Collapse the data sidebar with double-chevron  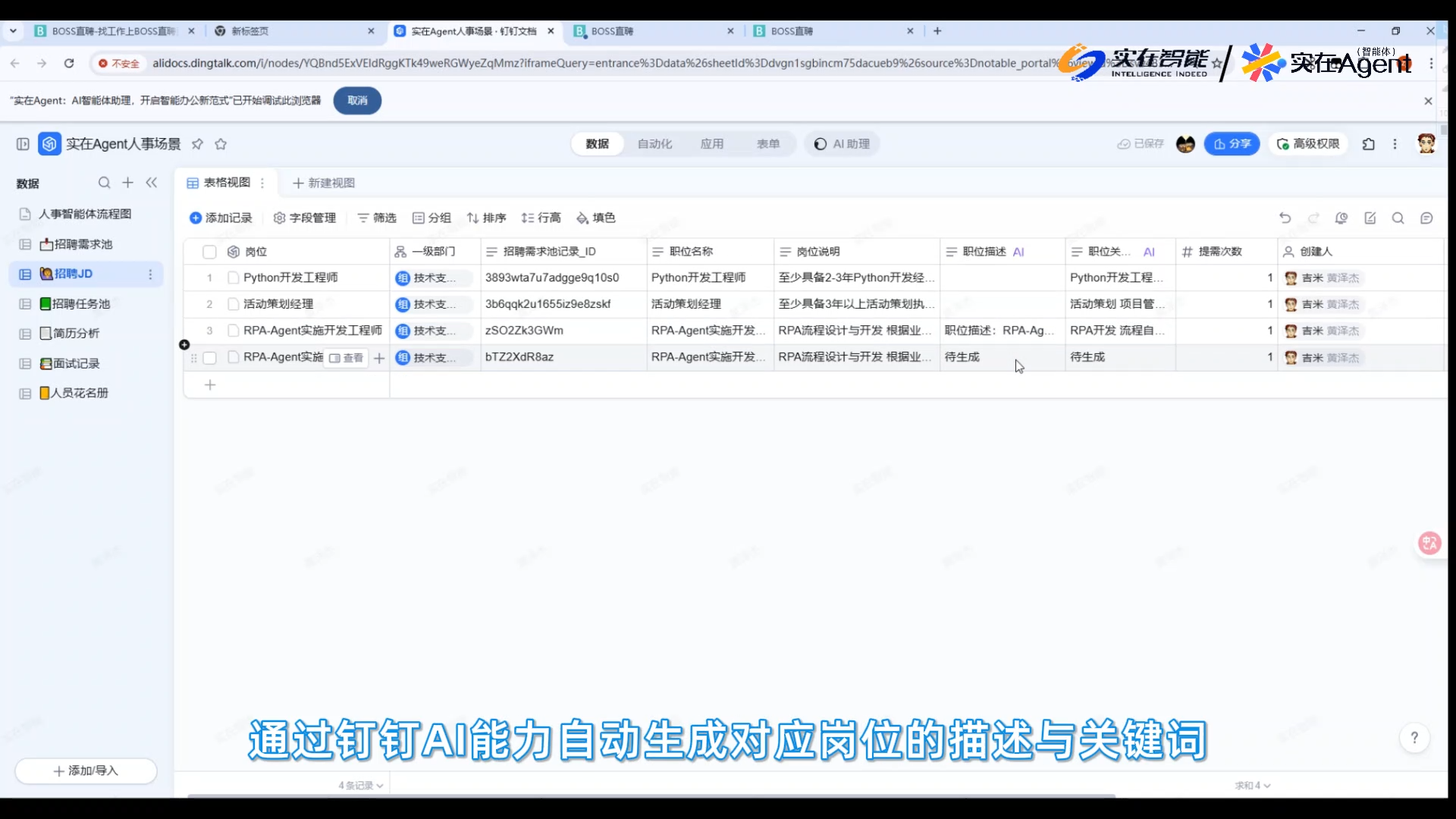click(152, 183)
